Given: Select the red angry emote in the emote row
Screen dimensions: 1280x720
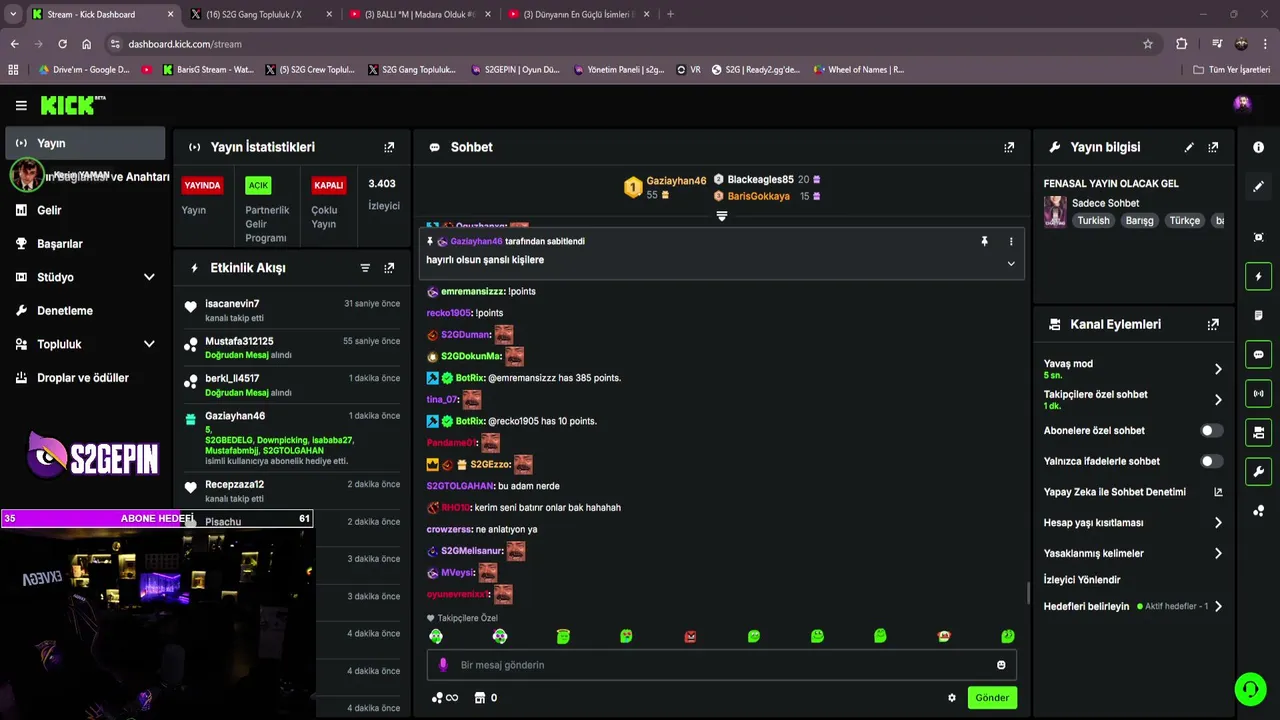Looking at the screenshot, I should click(690, 636).
